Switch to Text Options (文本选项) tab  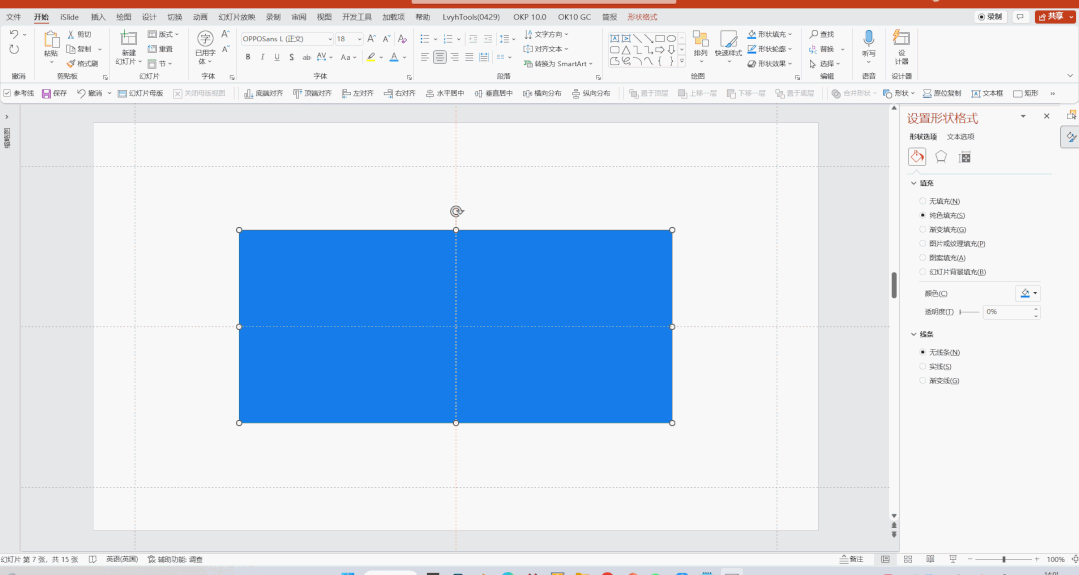(x=961, y=137)
